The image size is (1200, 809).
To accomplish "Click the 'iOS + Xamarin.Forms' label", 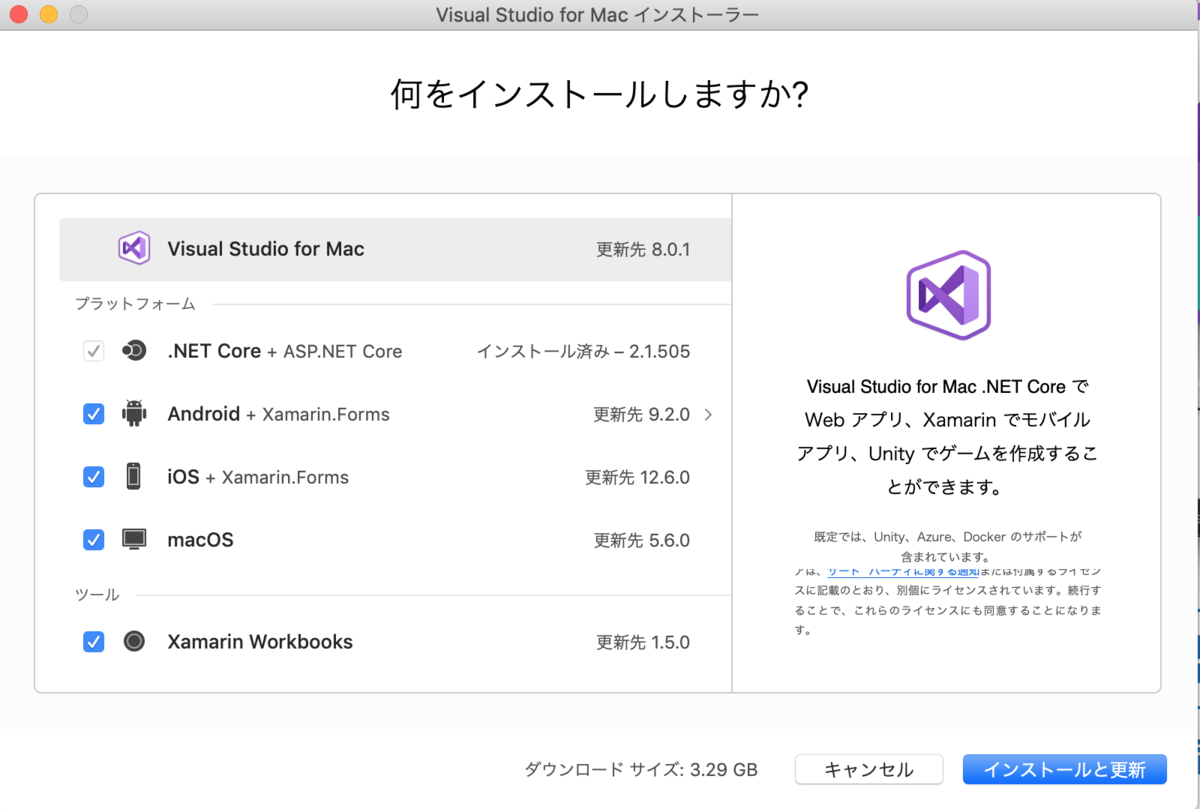I will pos(258,477).
